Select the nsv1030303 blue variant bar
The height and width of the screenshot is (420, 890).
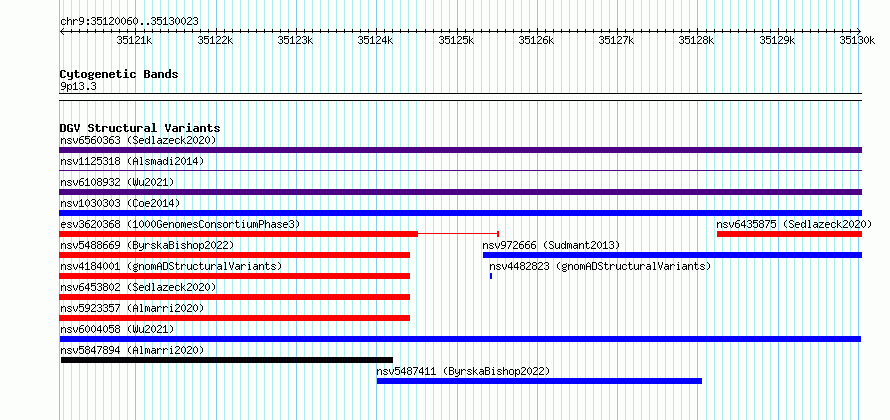point(460,213)
